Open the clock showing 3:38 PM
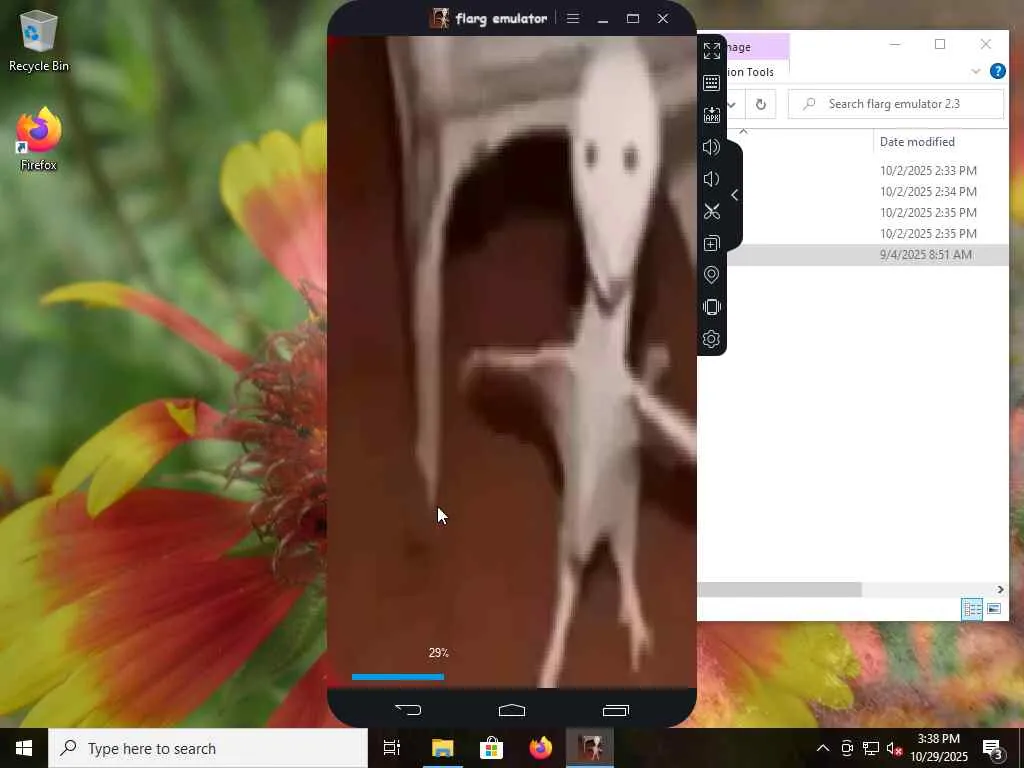 tap(938, 748)
